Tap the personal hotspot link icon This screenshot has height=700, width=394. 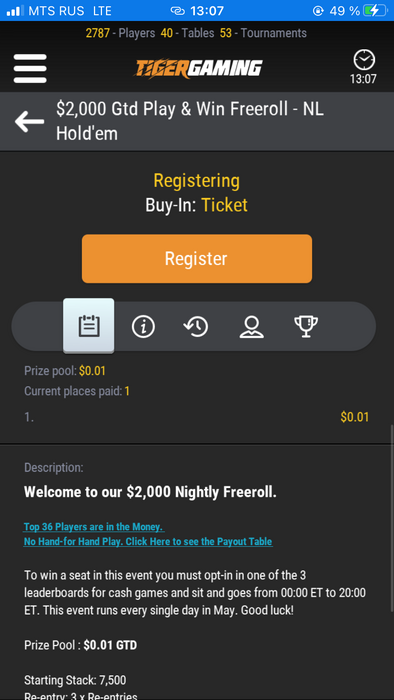point(178,11)
